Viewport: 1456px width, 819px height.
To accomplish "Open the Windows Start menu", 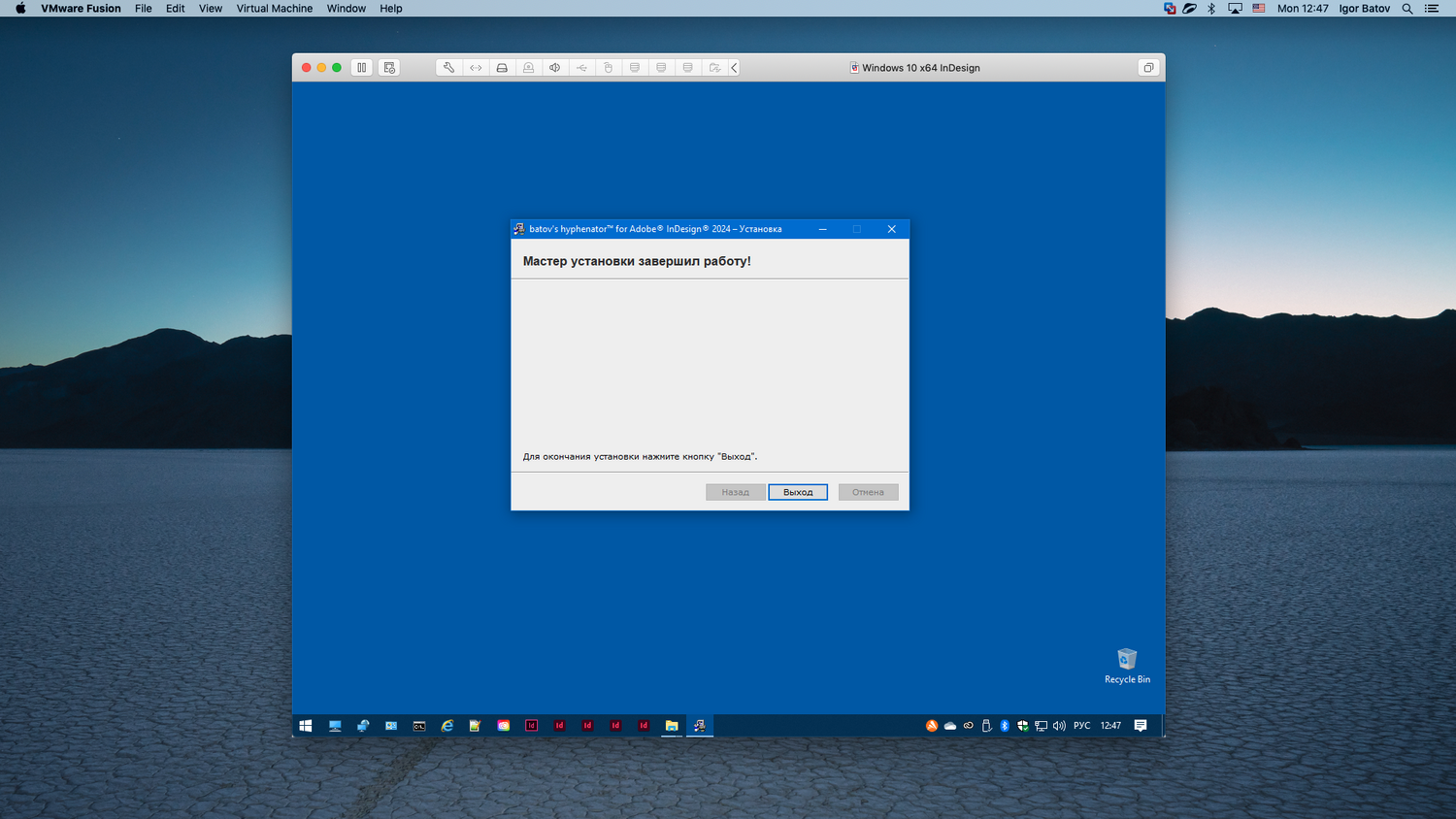I will [x=306, y=726].
